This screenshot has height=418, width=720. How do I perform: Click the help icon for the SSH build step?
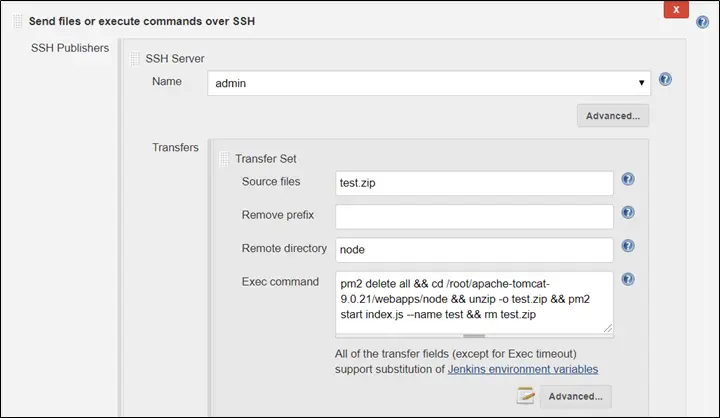click(702, 21)
